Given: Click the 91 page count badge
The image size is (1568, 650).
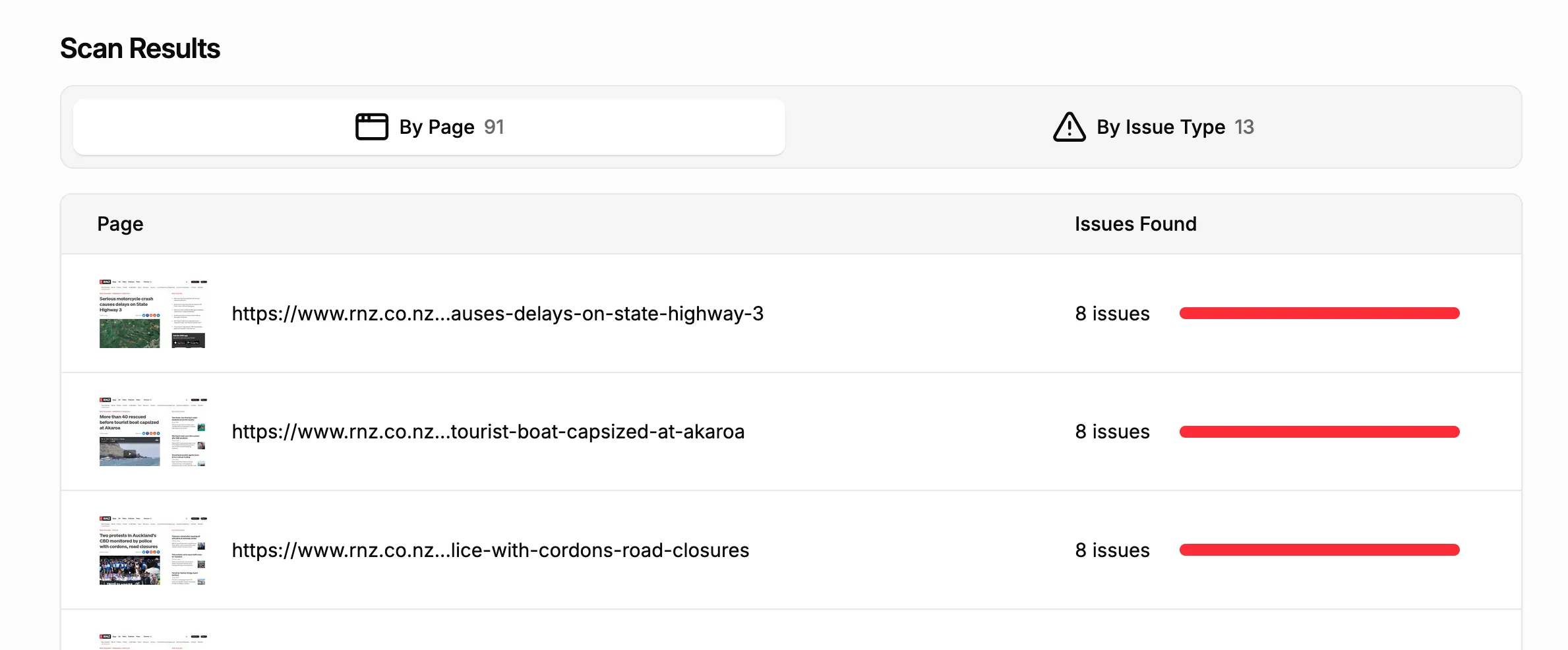Looking at the screenshot, I should (494, 127).
